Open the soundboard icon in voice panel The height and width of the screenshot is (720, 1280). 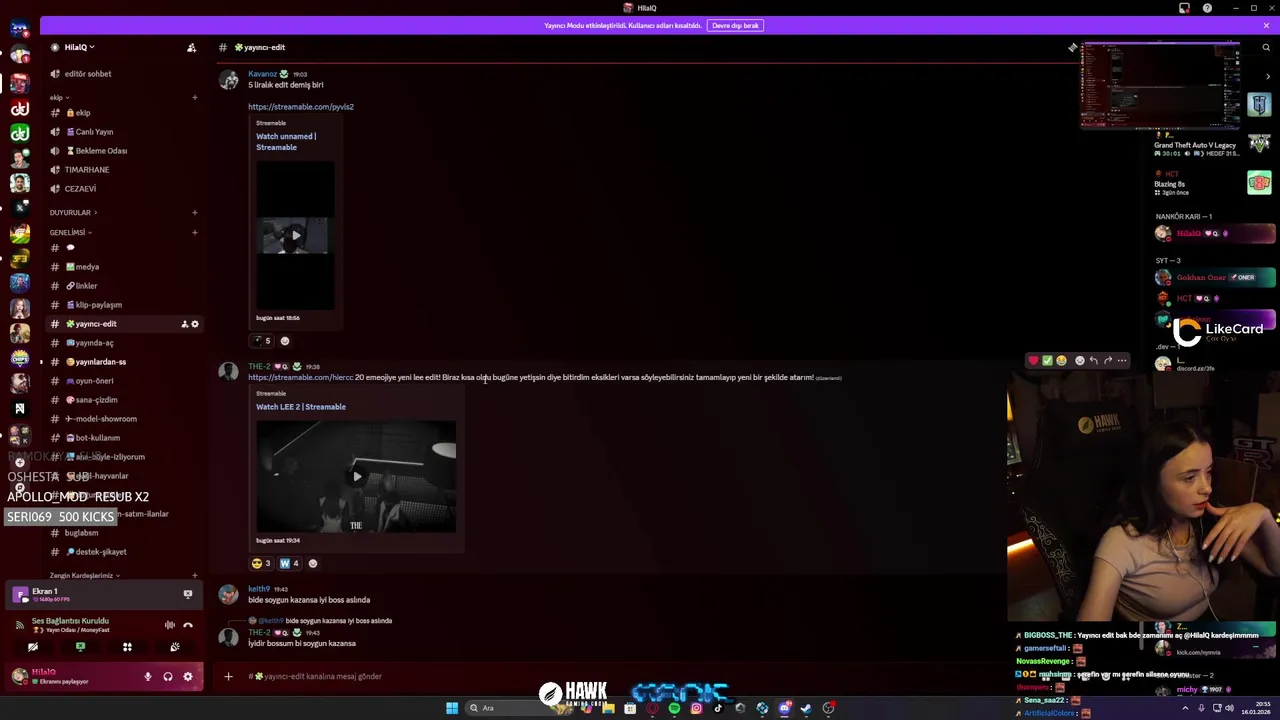174,647
